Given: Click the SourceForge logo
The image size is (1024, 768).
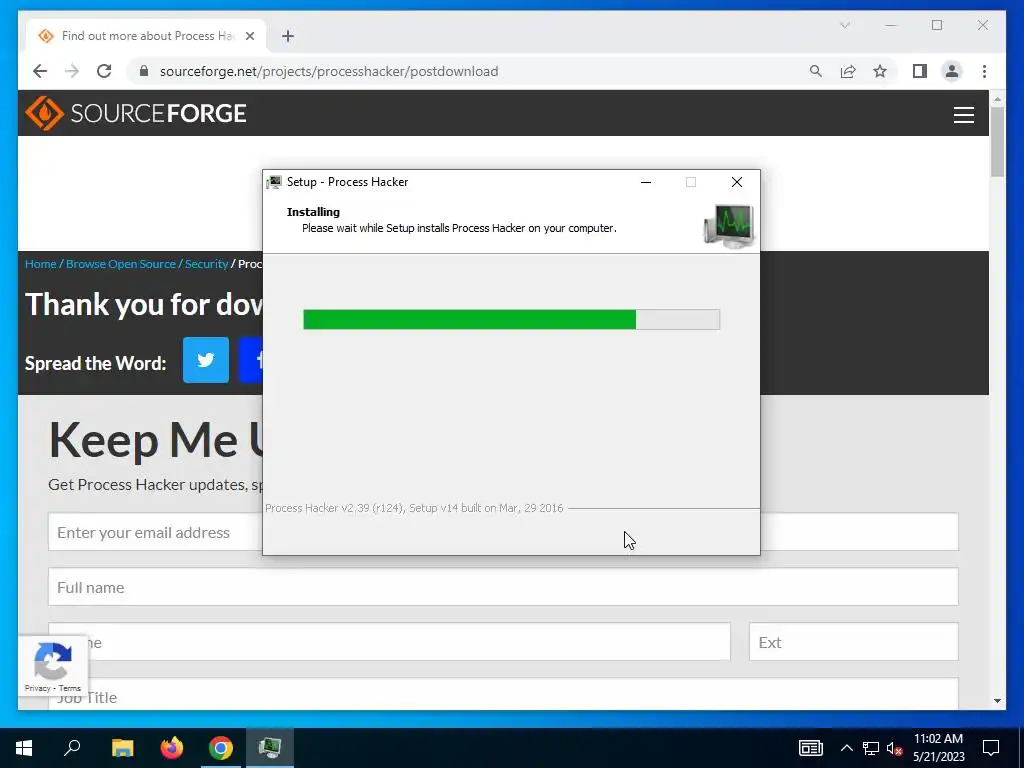Looking at the screenshot, I should (x=136, y=113).
